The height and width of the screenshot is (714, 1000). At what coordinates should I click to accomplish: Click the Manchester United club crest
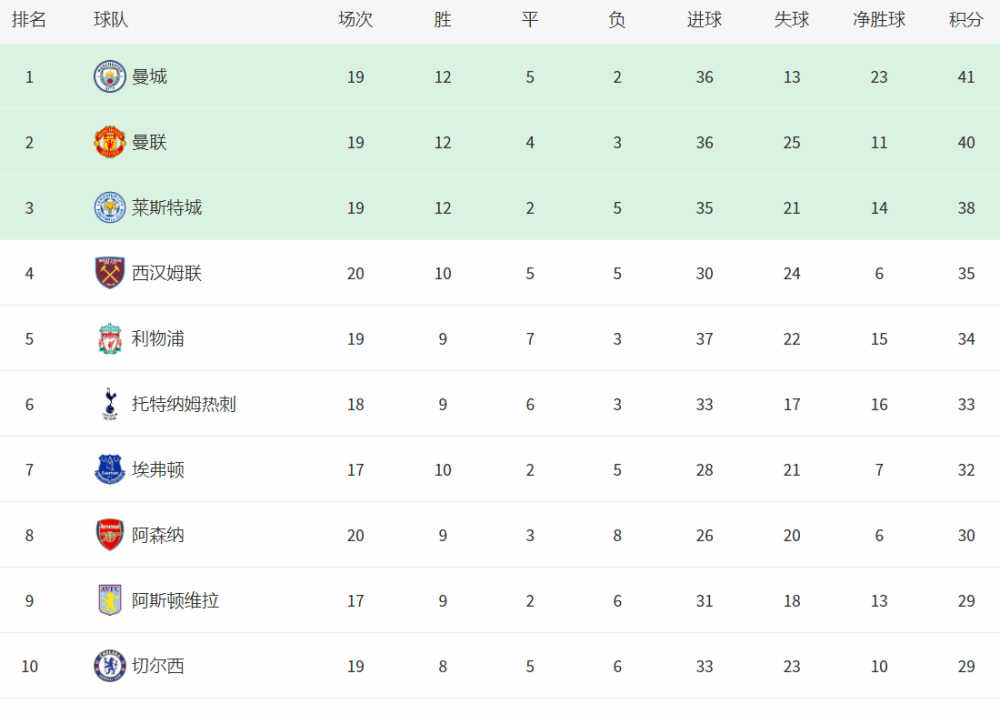pyautogui.click(x=110, y=142)
